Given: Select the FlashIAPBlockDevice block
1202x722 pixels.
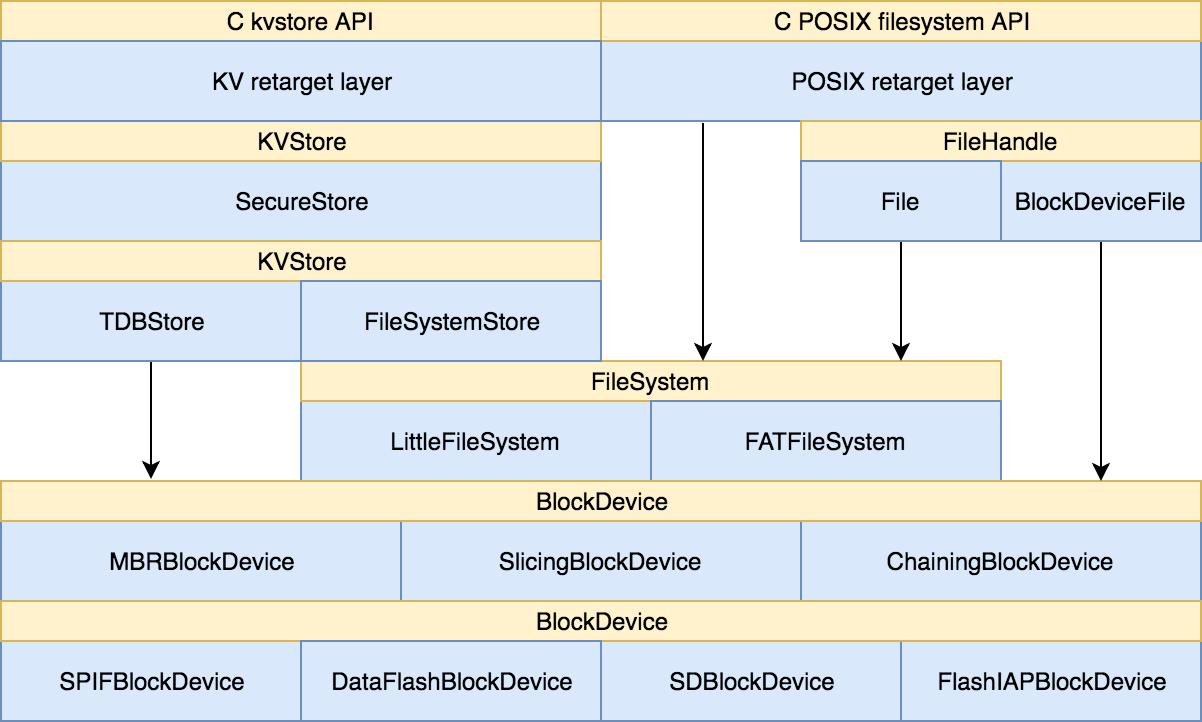Looking at the screenshot, I should 1051,681.
